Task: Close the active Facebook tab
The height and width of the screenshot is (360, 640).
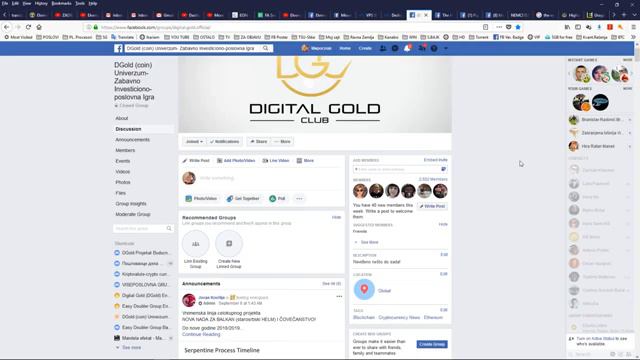Action: (x=426, y=15)
